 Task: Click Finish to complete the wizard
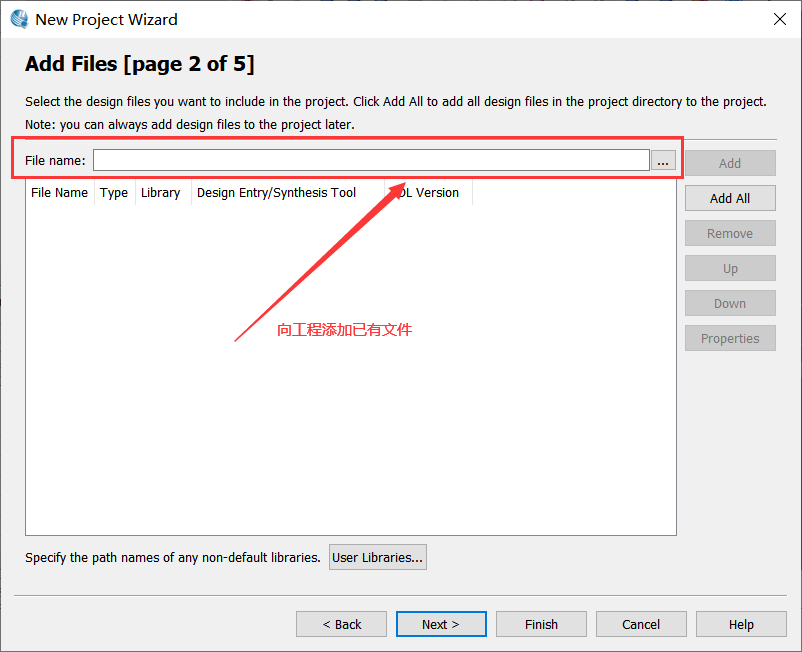point(541,624)
